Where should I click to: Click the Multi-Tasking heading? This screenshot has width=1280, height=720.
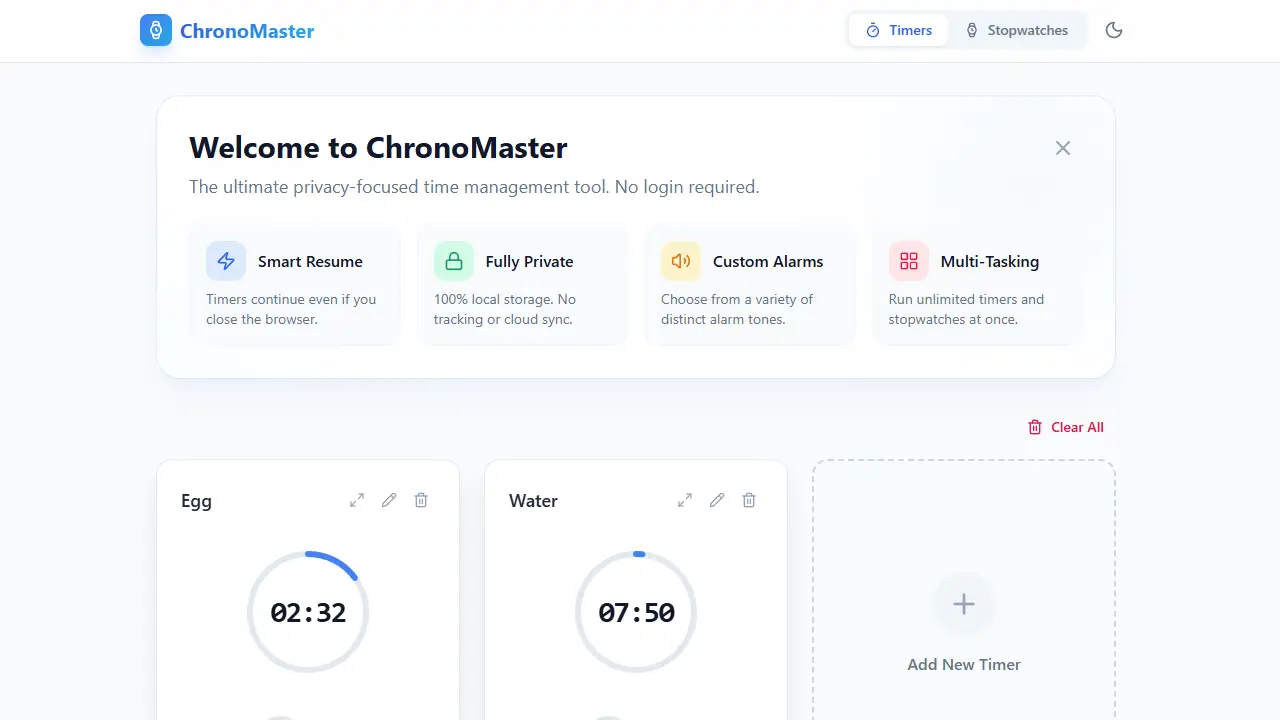click(x=990, y=262)
